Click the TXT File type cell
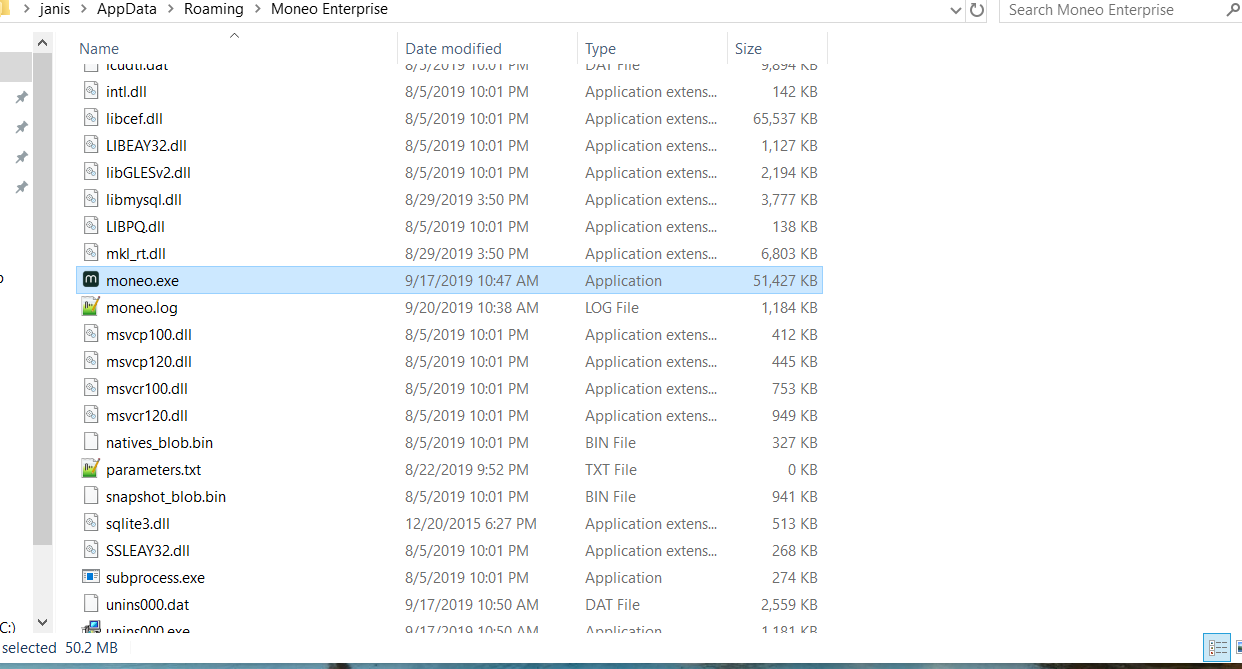The height and width of the screenshot is (669, 1242). coord(611,470)
